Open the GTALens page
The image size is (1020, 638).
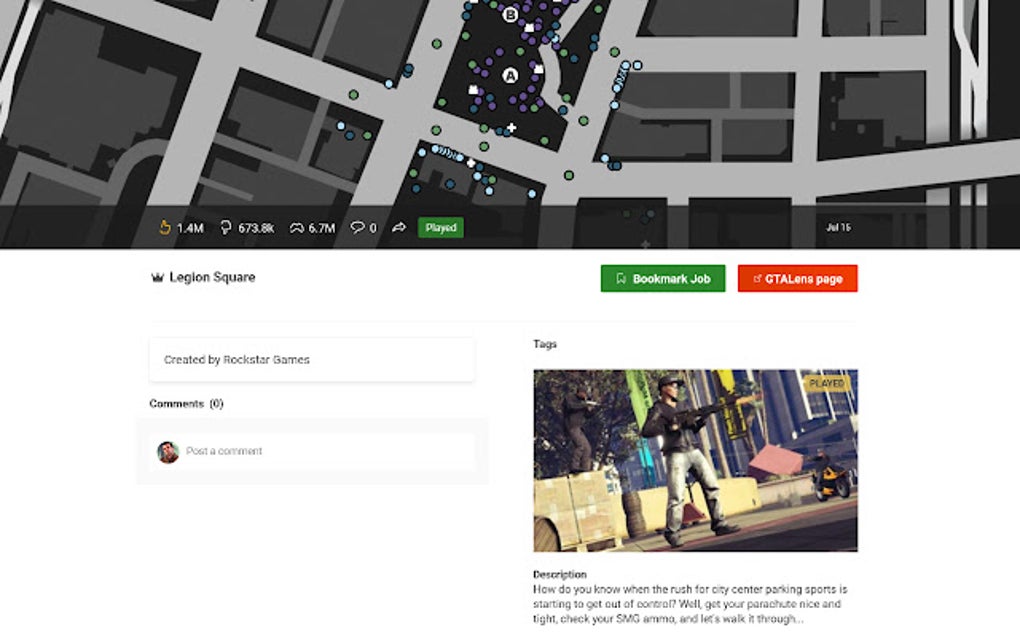(797, 279)
